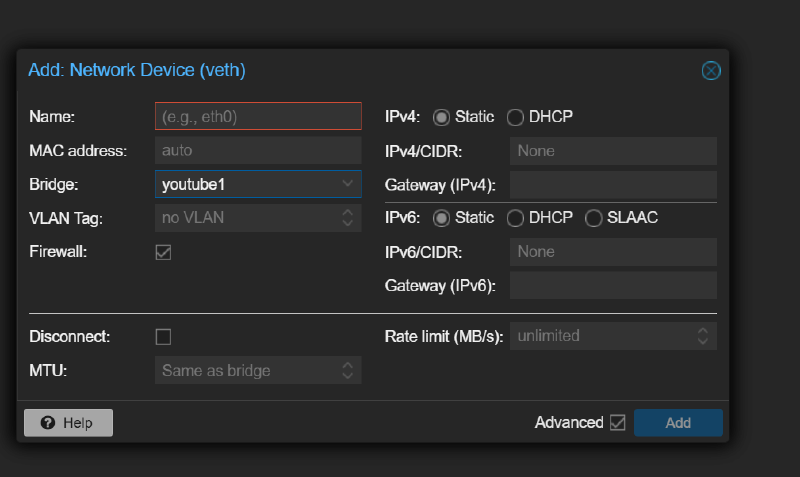Uncheck the Advanced checkbox

(x=617, y=423)
